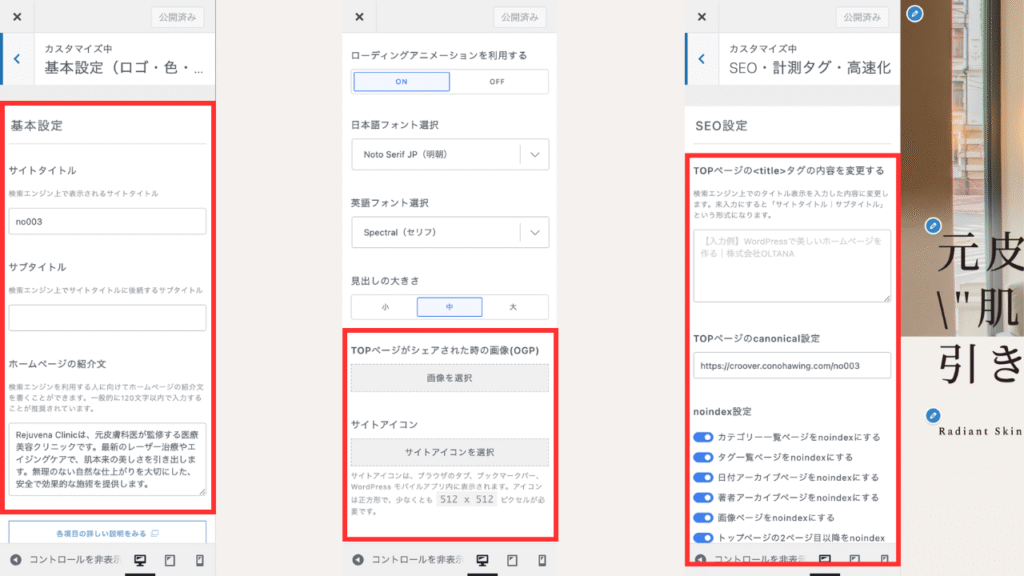Image resolution: width=1024 pixels, height=576 pixels.
Task: Expand the 英語フォント選択 Spectral dropdown
Action: click(450, 233)
